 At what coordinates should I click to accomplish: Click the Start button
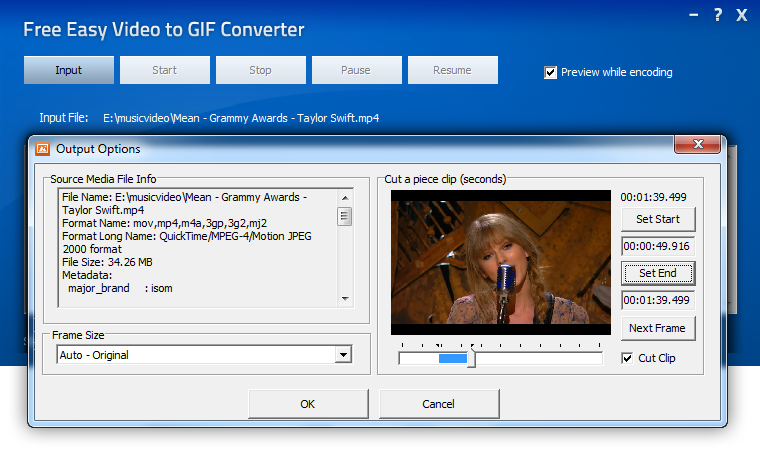coord(165,70)
